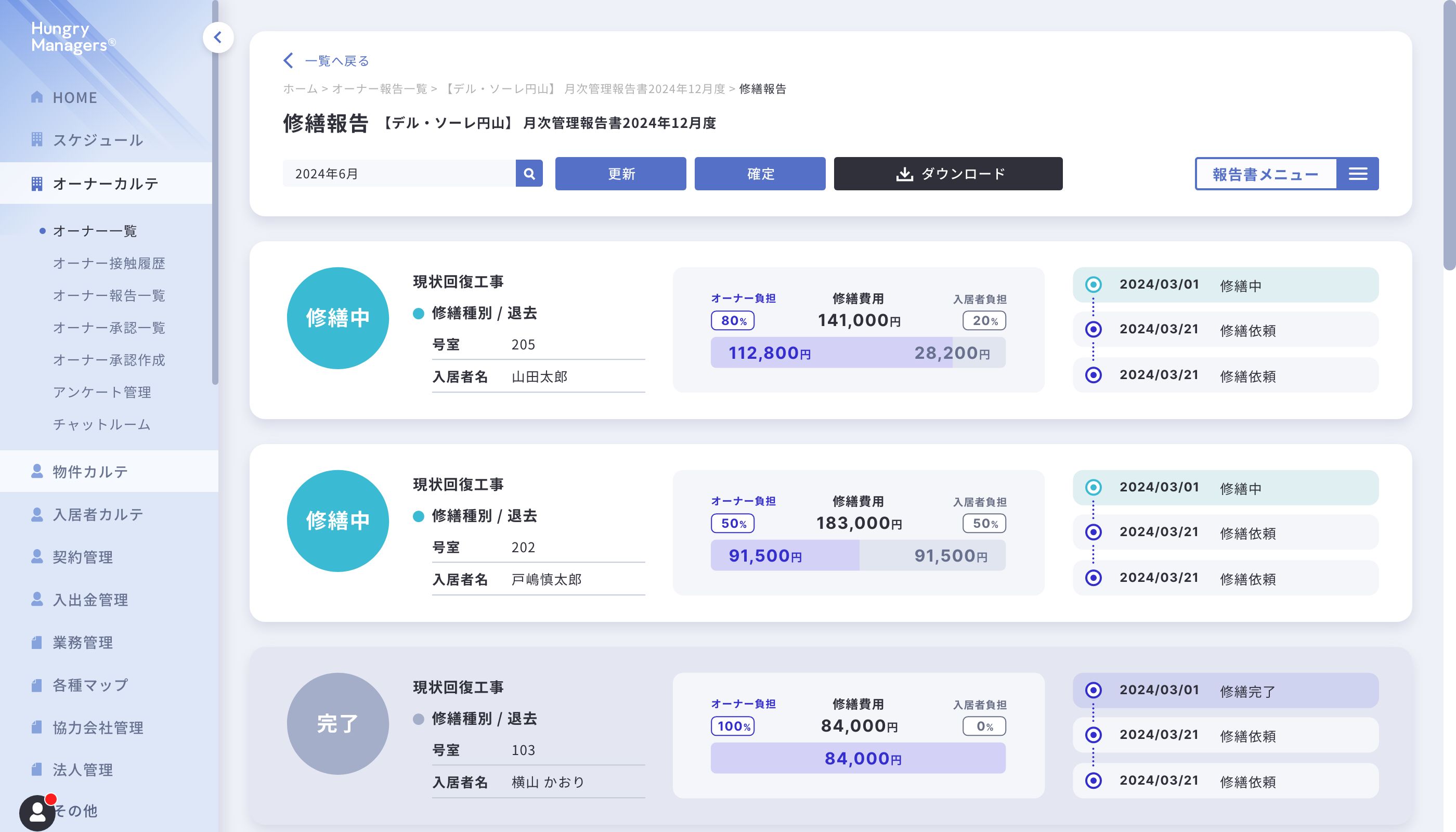Click the ダウンロード button
The image size is (1456, 832).
point(948,174)
